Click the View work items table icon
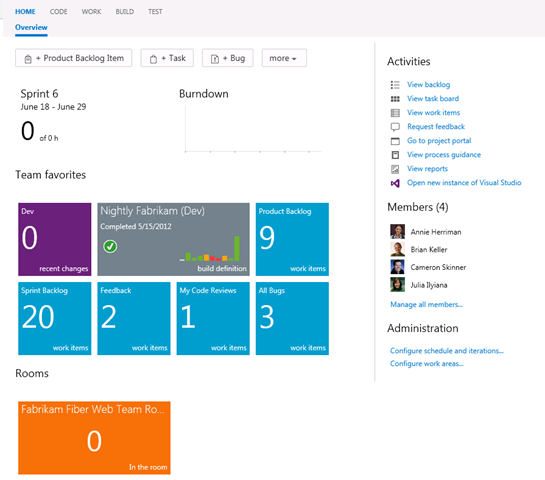545x480 pixels. tap(395, 113)
